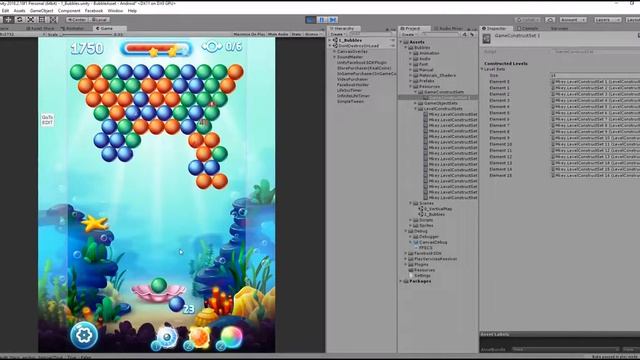640x360 pixels.
Task: Expand SoundMaster in the Hierarchy
Action: tap(334, 57)
